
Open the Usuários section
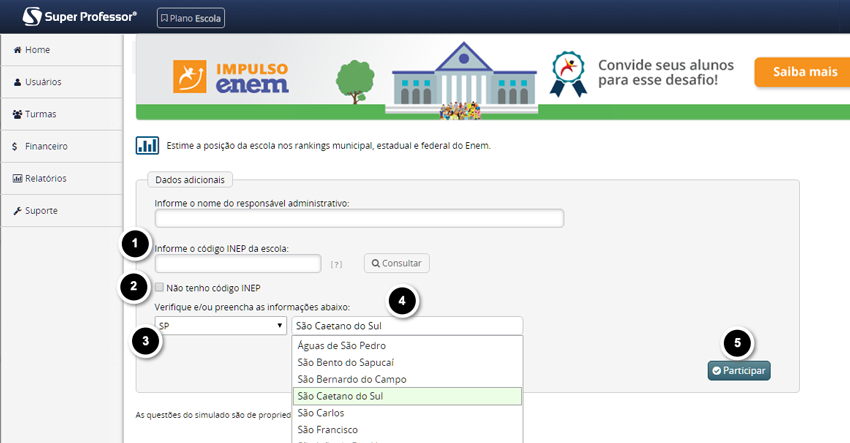[x=62, y=82]
